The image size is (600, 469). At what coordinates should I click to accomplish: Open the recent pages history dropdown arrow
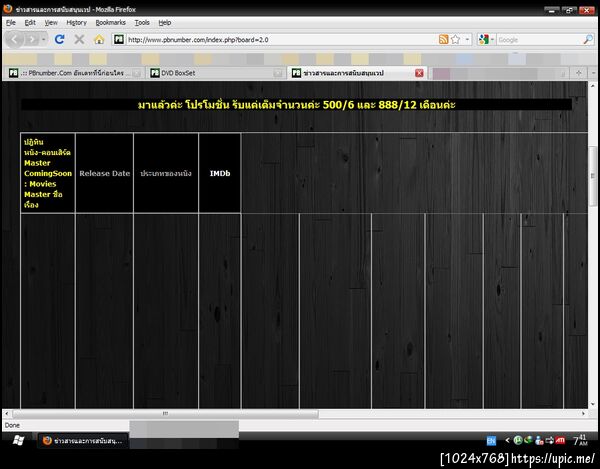coord(44,39)
